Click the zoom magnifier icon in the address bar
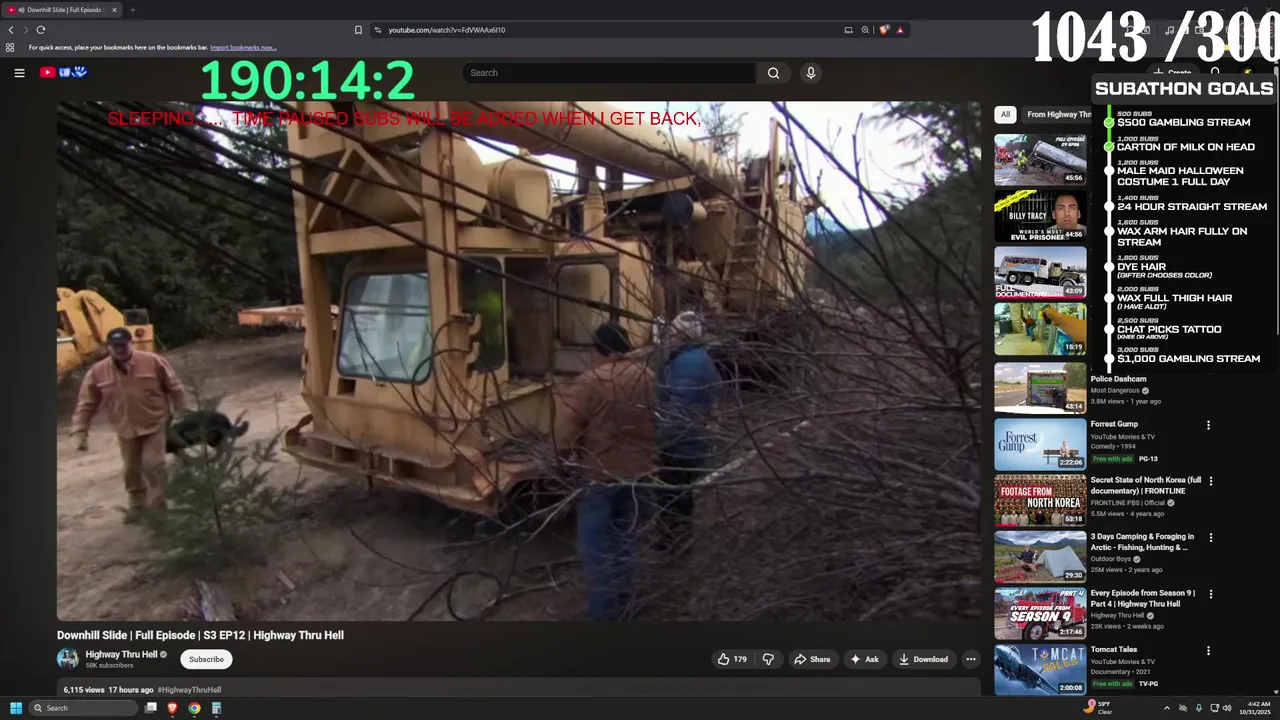 click(x=865, y=30)
